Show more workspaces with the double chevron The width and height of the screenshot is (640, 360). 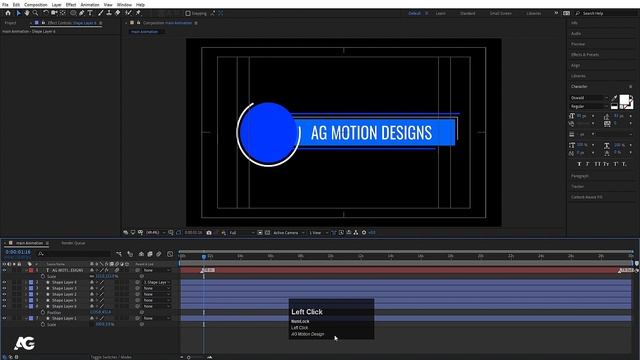[x=556, y=13]
